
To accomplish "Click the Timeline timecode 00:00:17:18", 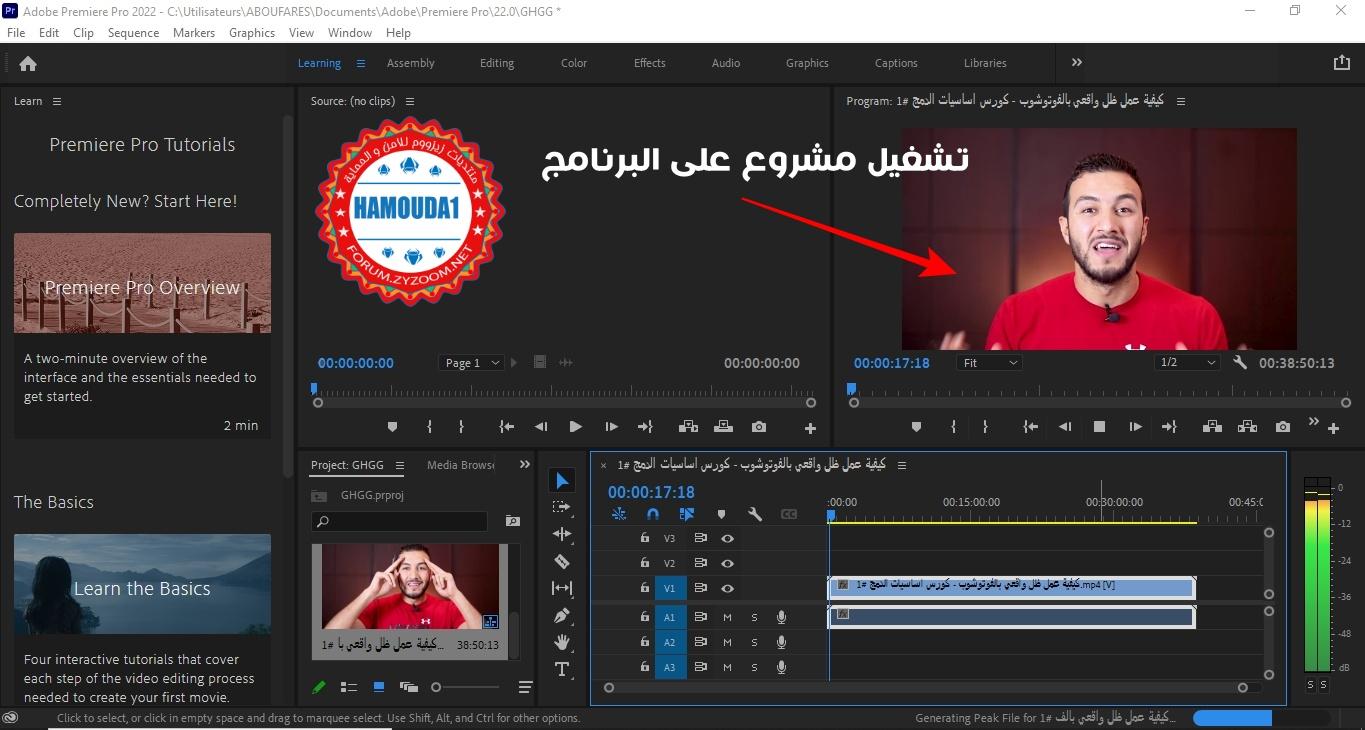I will pyautogui.click(x=651, y=492).
